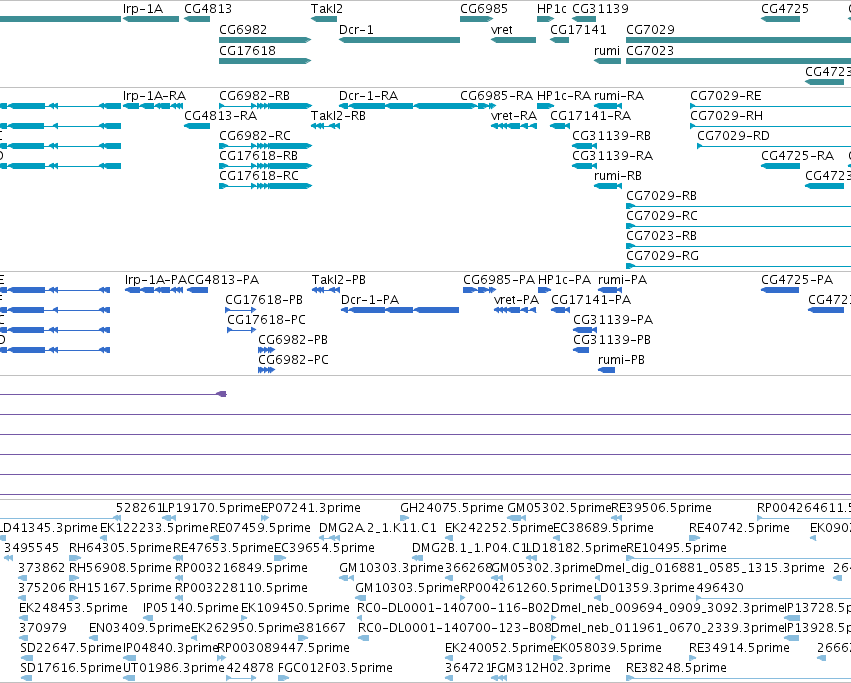Image resolution: width=851 pixels, height=683 pixels.
Task: Click the CG17141 gene label
Action: coord(578,29)
